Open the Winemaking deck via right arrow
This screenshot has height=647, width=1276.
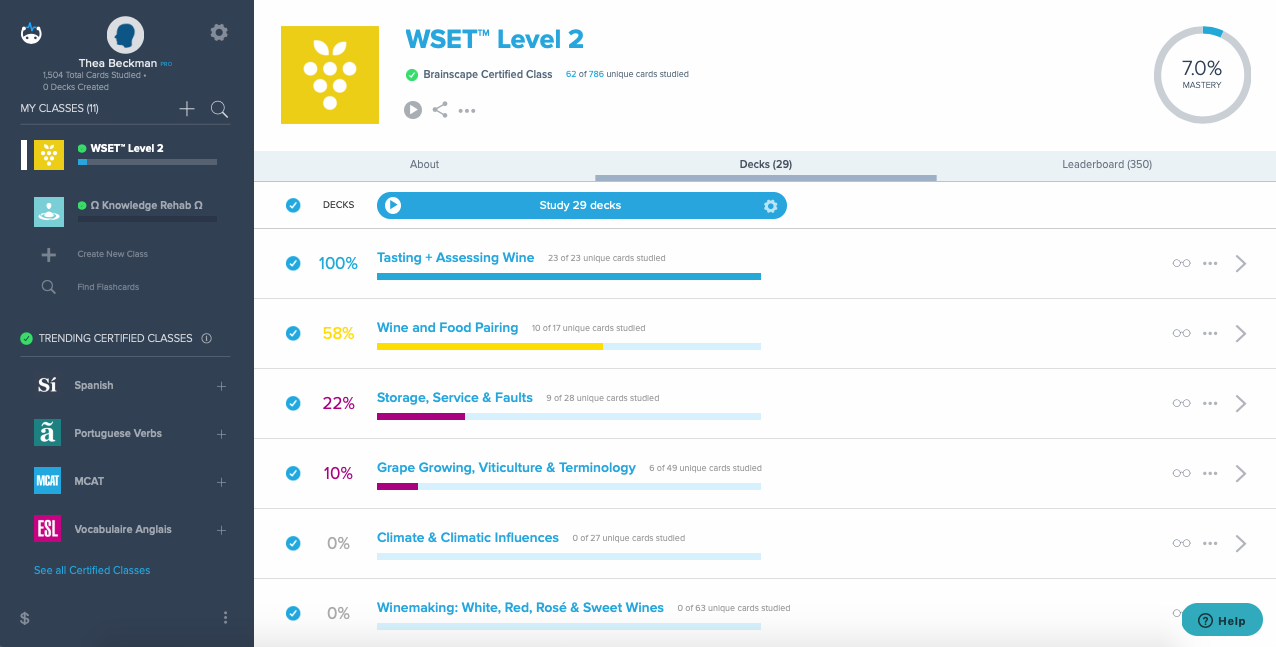point(1241,613)
